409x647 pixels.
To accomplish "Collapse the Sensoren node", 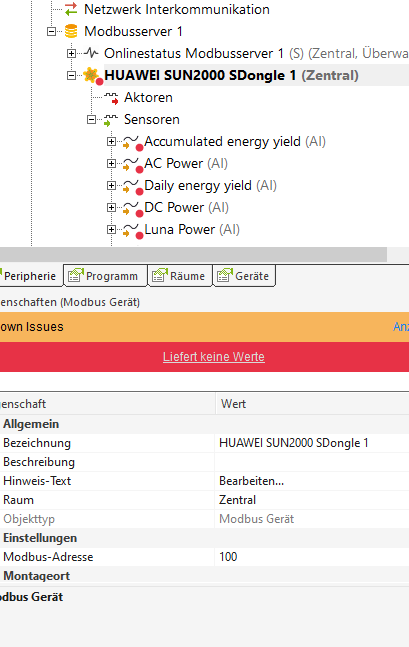I will 91,120.
